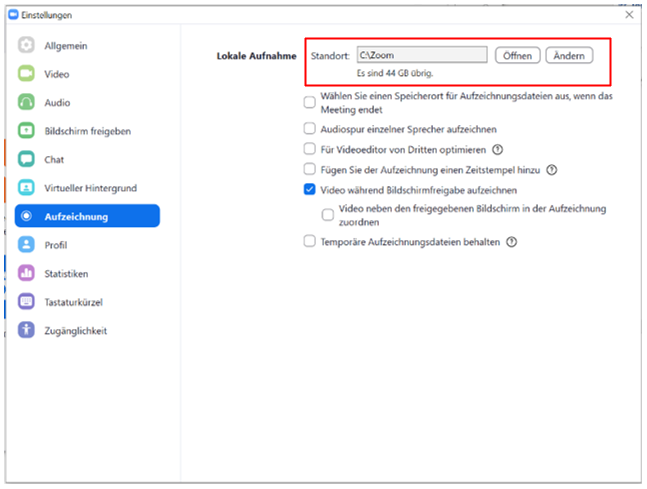Select the Chat bubble icon
The image size is (647, 489).
tap(26, 159)
